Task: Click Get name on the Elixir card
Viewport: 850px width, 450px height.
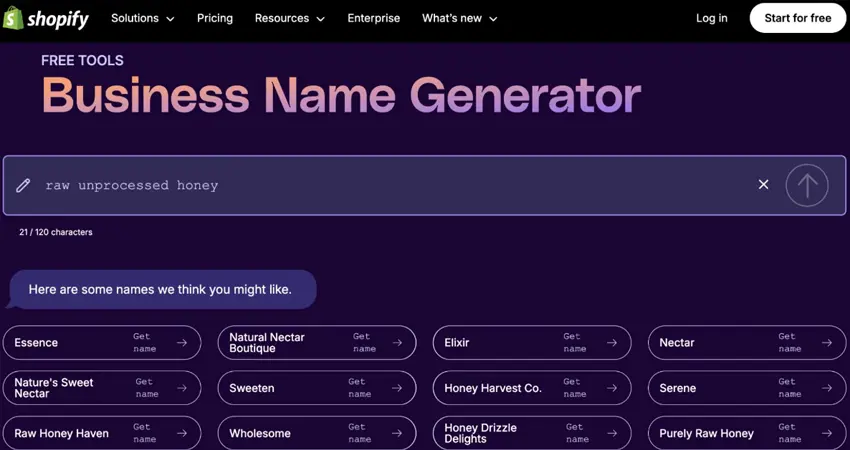Action: point(575,343)
